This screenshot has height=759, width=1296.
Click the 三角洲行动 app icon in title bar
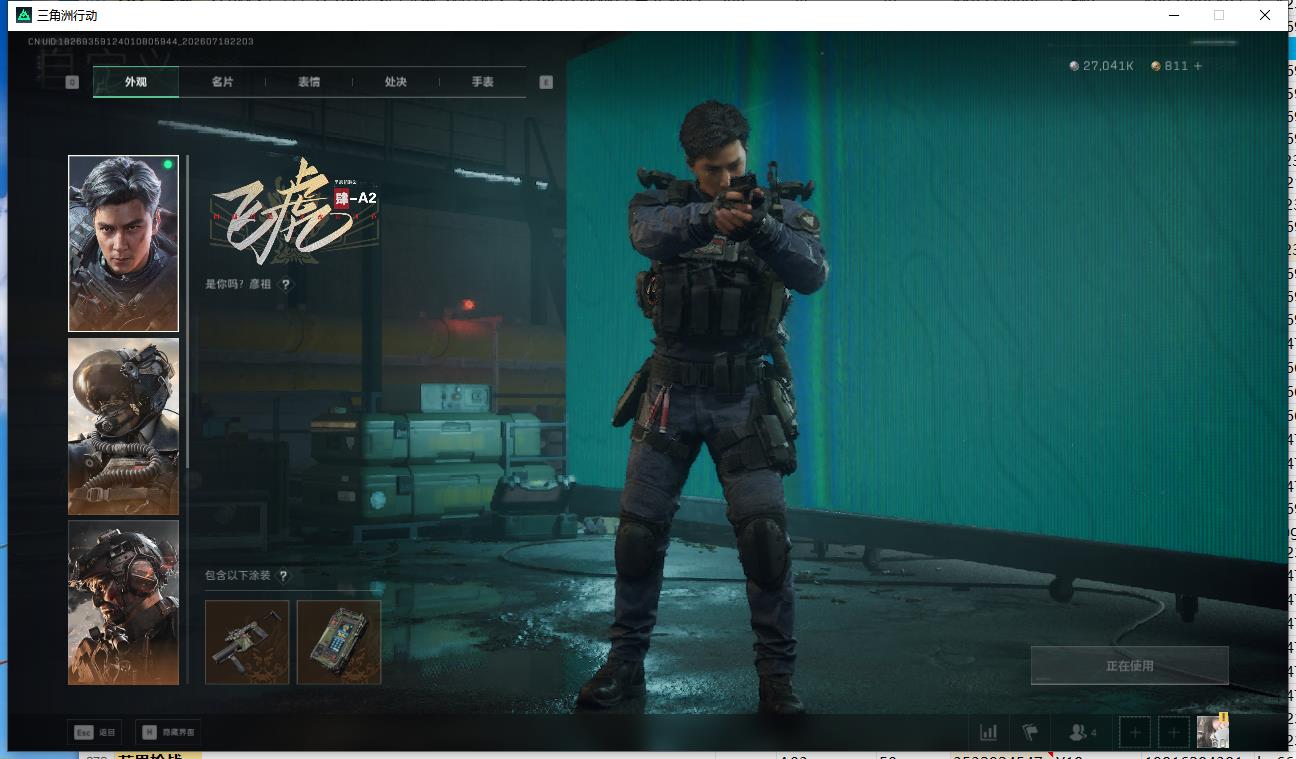click(24, 15)
